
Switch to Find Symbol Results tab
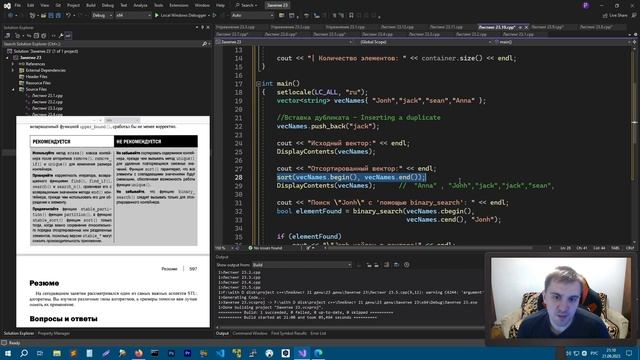pos(289,333)
